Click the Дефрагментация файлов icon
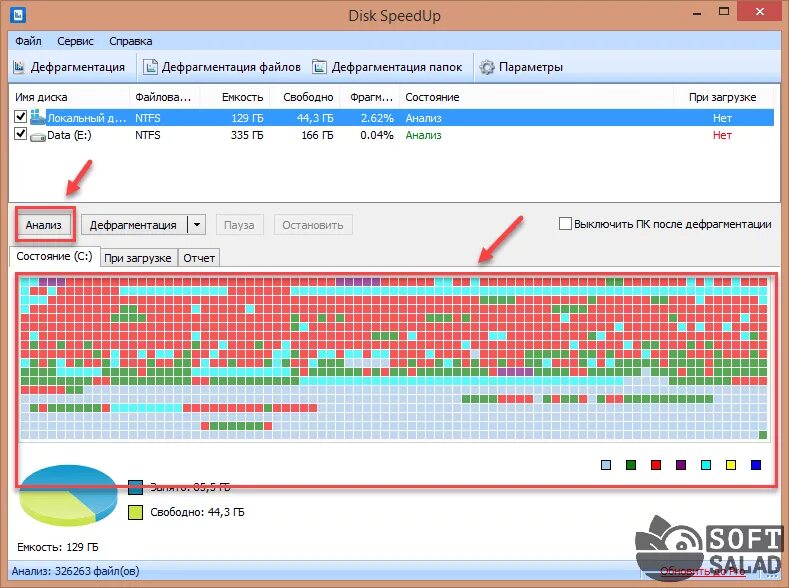789x588 pixels. click(x=150, y=67)
